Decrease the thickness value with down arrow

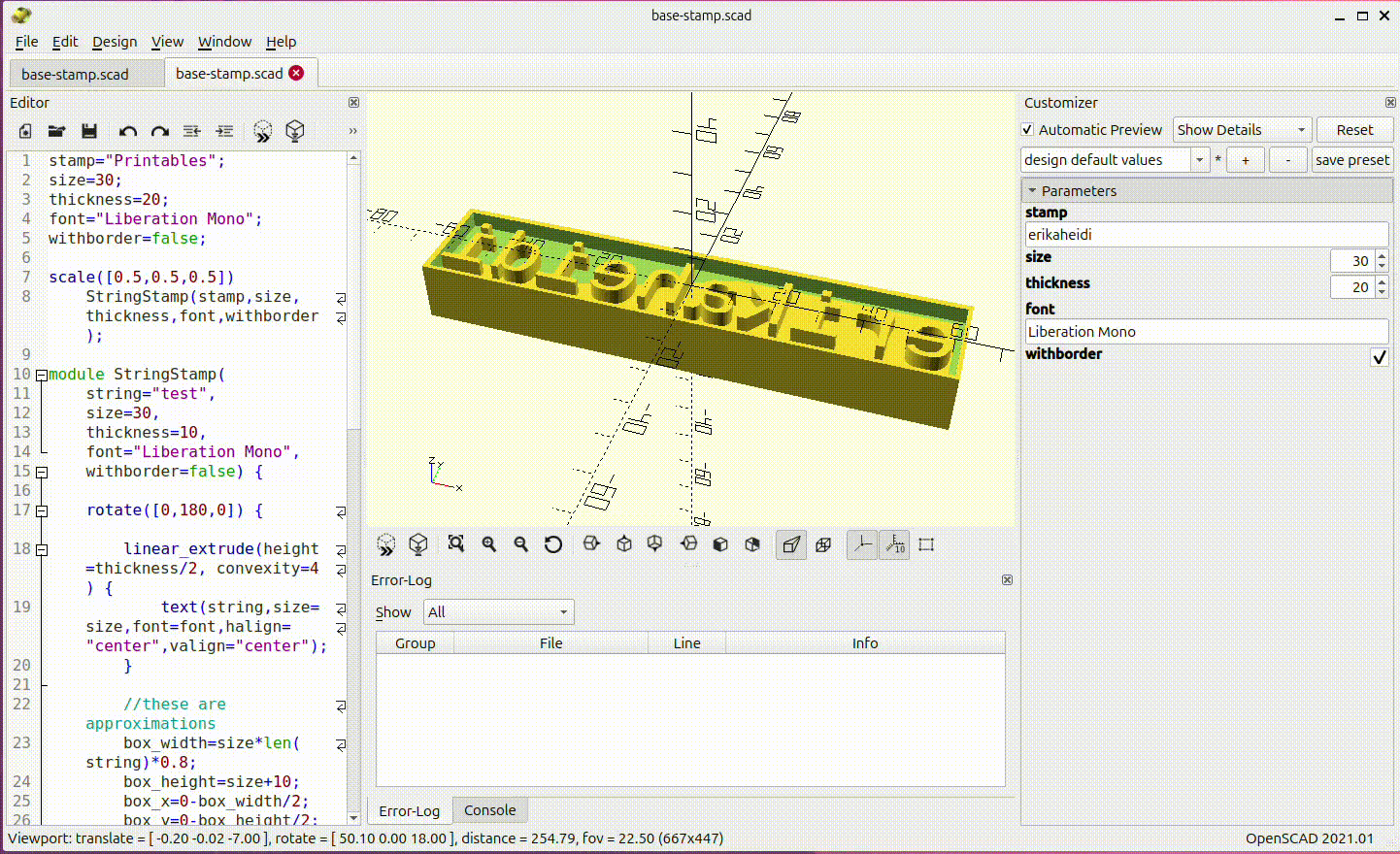(1383, 293)
